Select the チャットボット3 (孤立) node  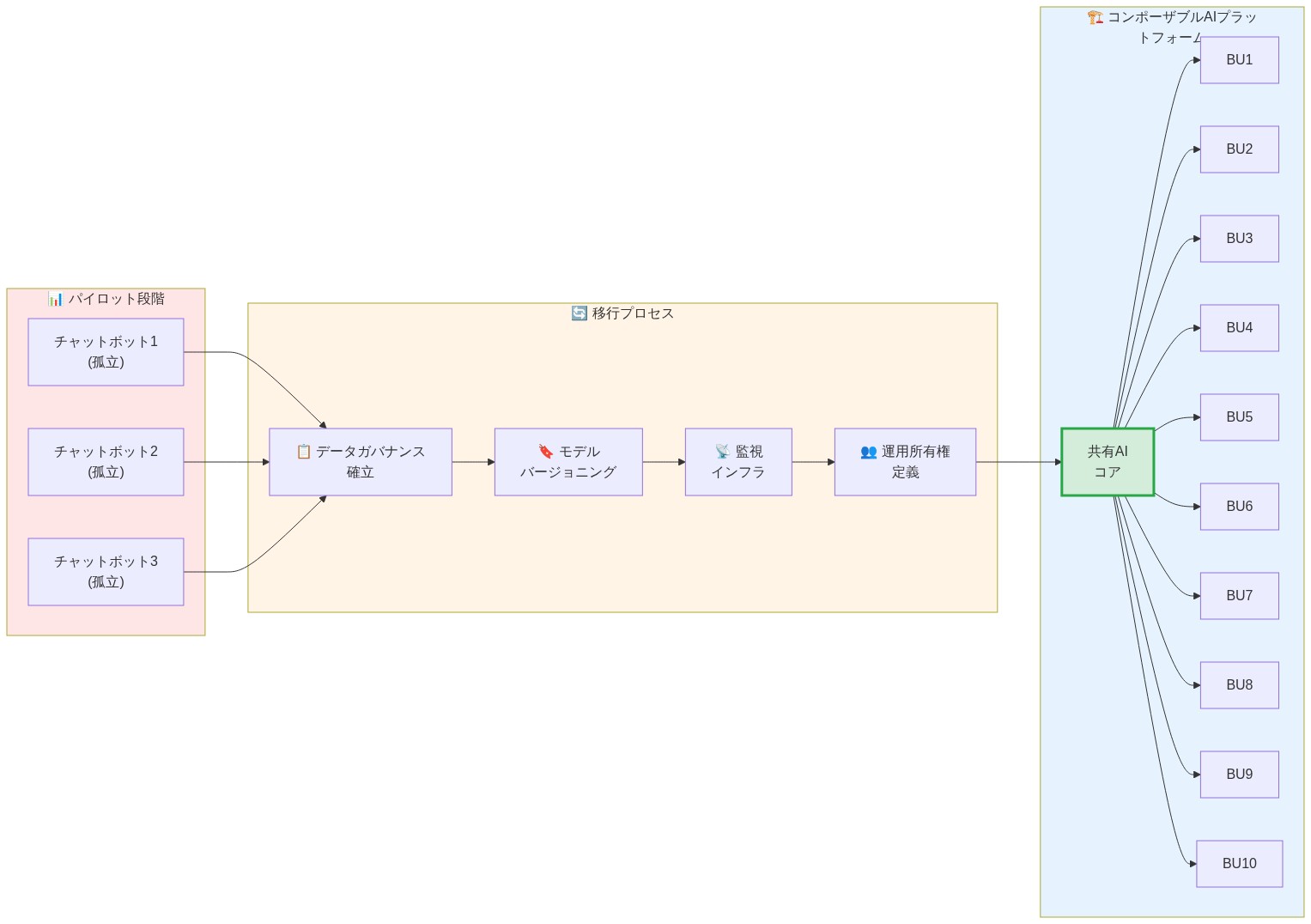106,571
